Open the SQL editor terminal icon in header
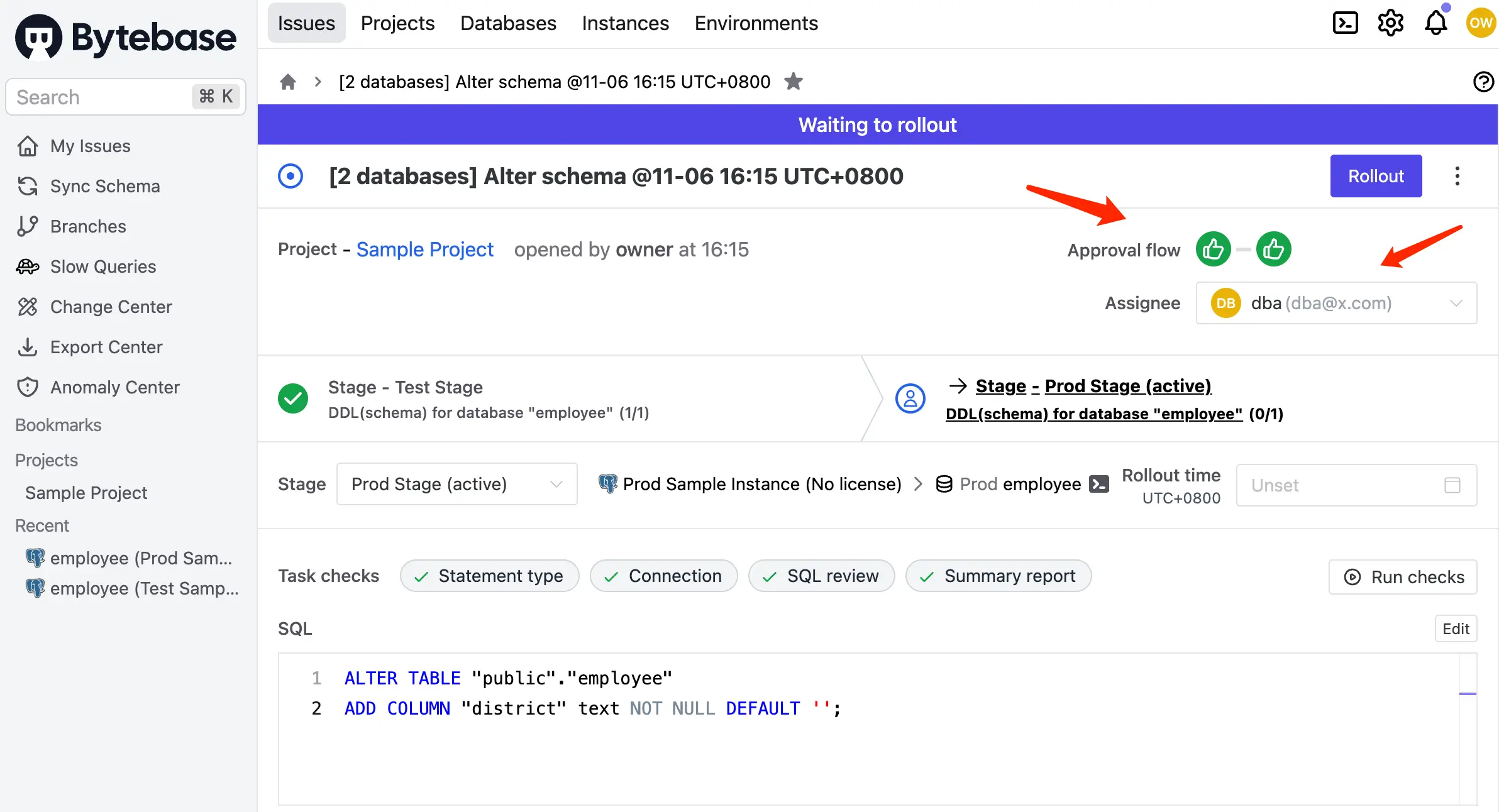This screenshot has height=812, width=1499. 1345,23
